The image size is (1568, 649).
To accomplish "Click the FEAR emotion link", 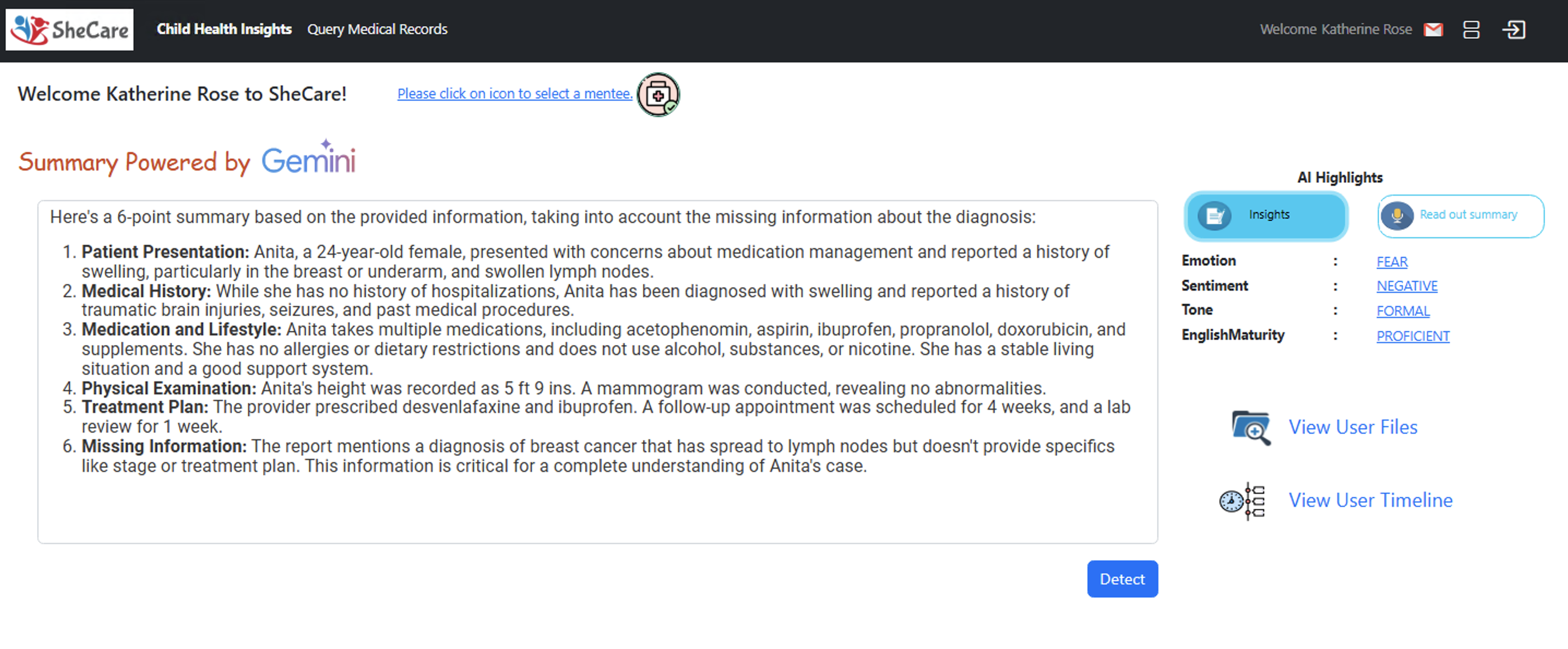I will point(1392,262).
